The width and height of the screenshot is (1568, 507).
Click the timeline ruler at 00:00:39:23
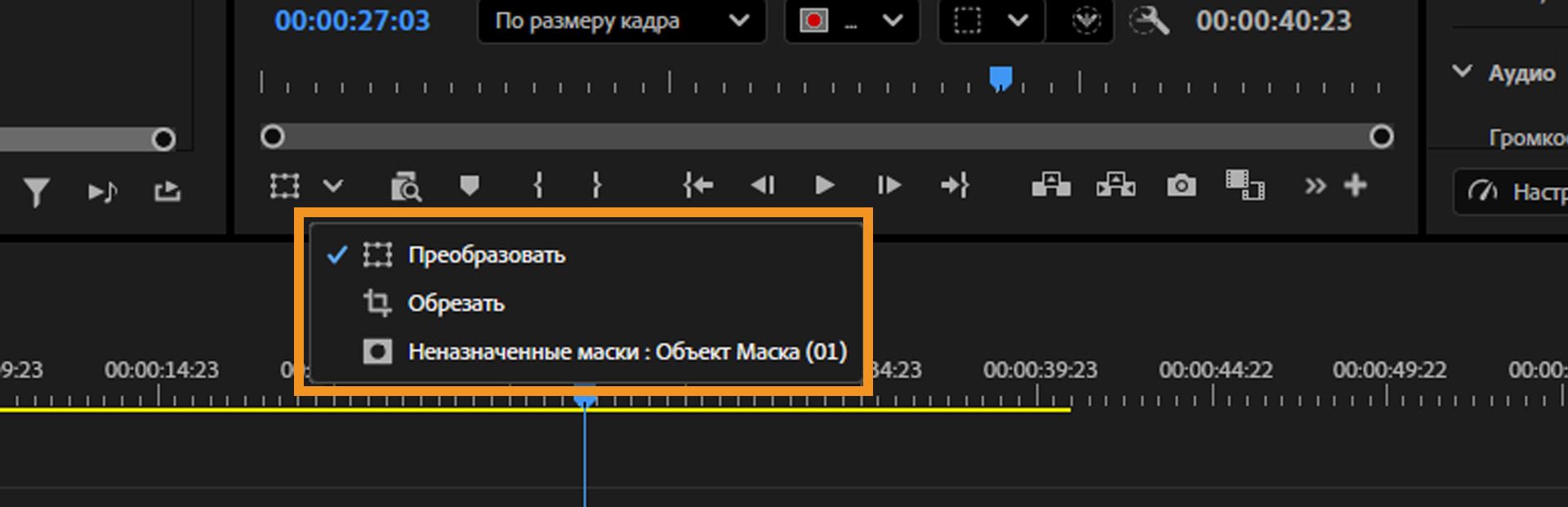tap(1040, 370)
